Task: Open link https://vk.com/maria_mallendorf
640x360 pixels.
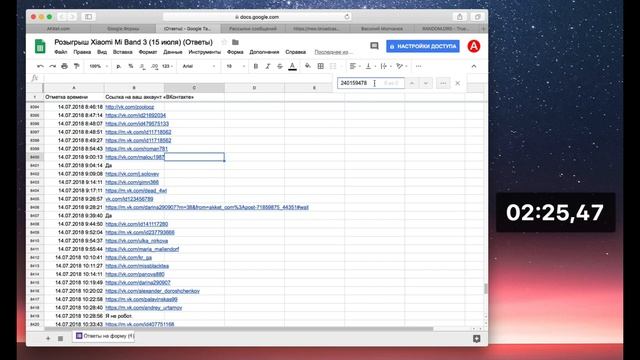Action: coord(142,249)
